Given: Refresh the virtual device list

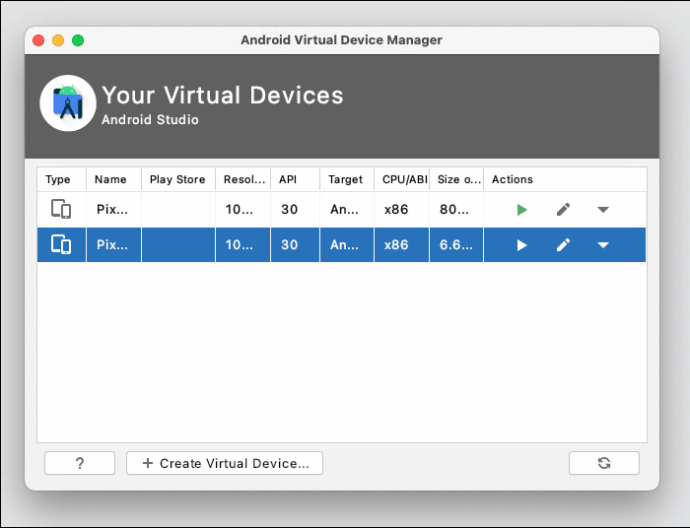Looking at the screenshot, I should coord(604,463).
